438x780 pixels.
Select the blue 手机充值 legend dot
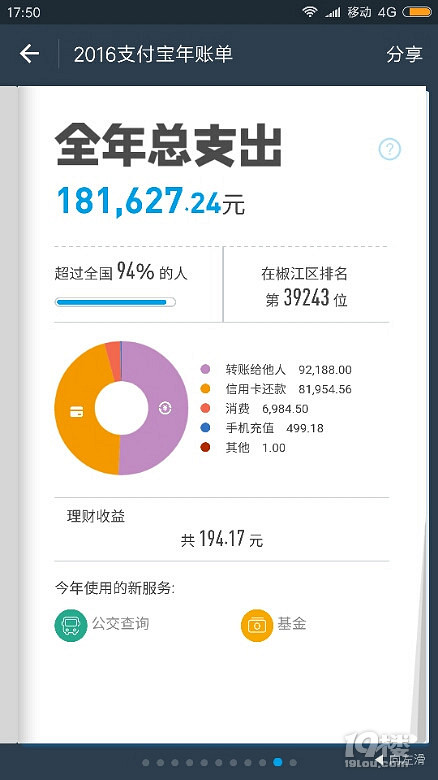[x=205, y=428]
